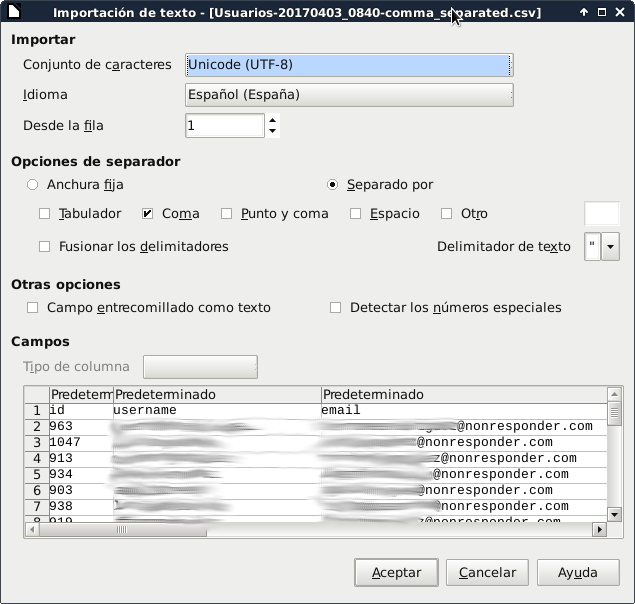Screen dimensions: 635x604
Task: Decrease the 'Desde la fila' value
Action: pos(273,131)
